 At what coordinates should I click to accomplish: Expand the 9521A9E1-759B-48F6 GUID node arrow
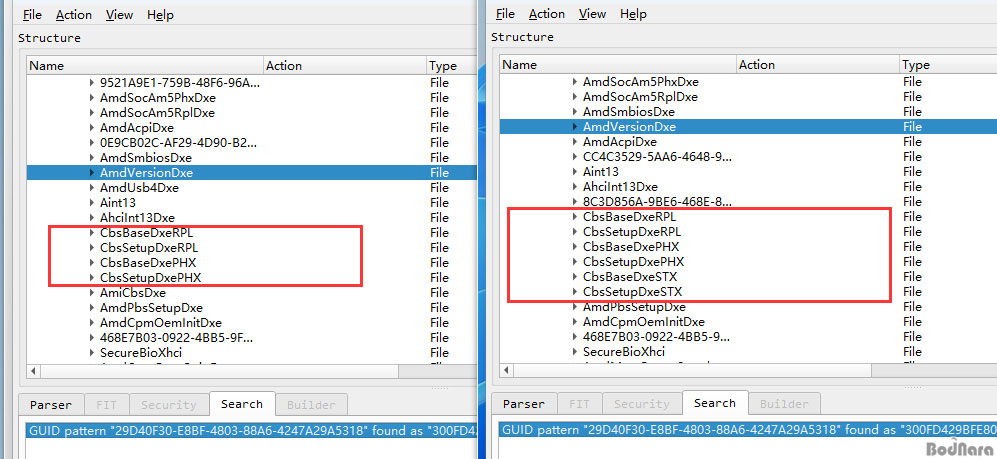coord(92,83)
